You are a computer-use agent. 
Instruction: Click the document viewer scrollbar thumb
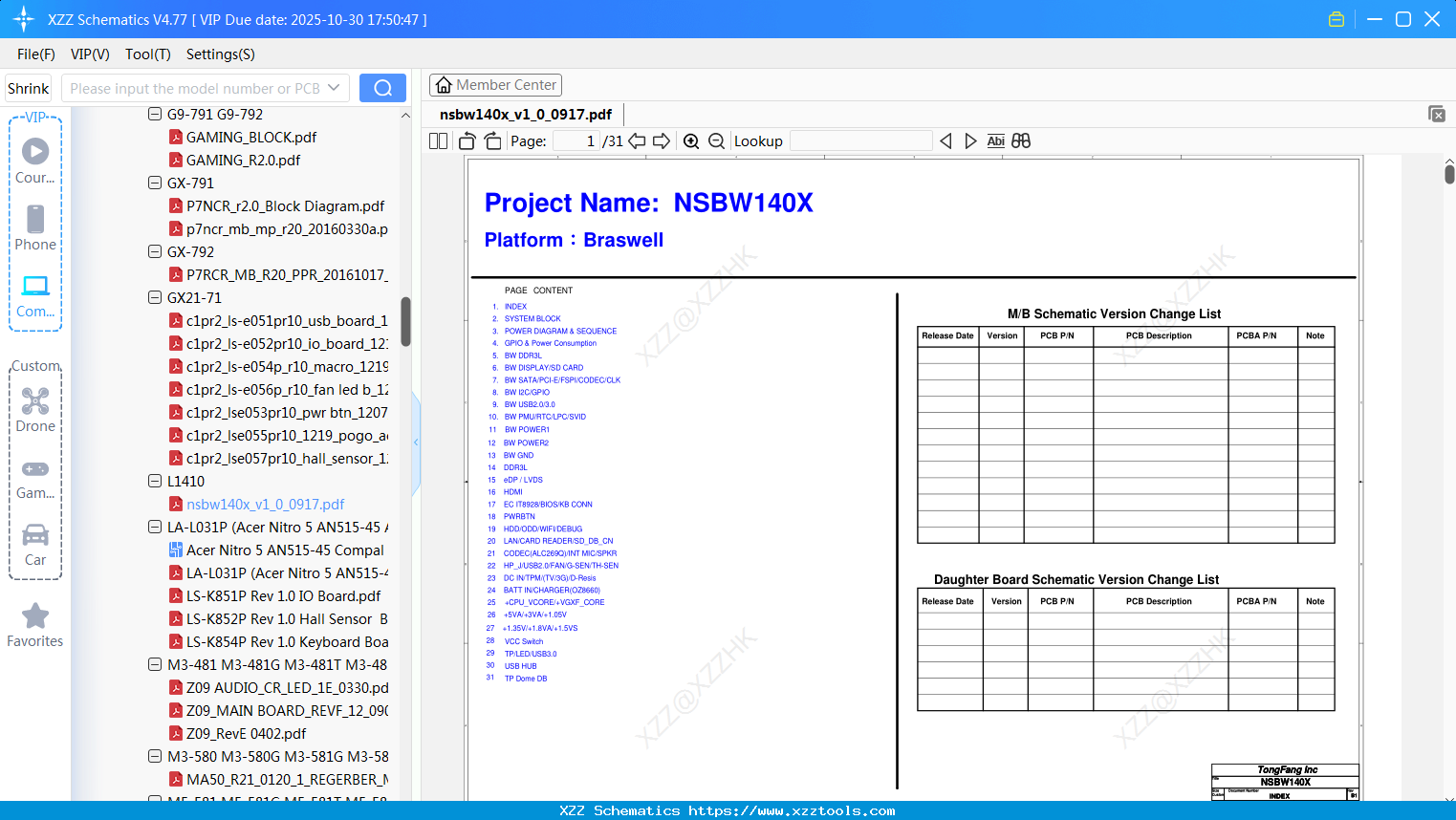click(x=1449, y=174)
